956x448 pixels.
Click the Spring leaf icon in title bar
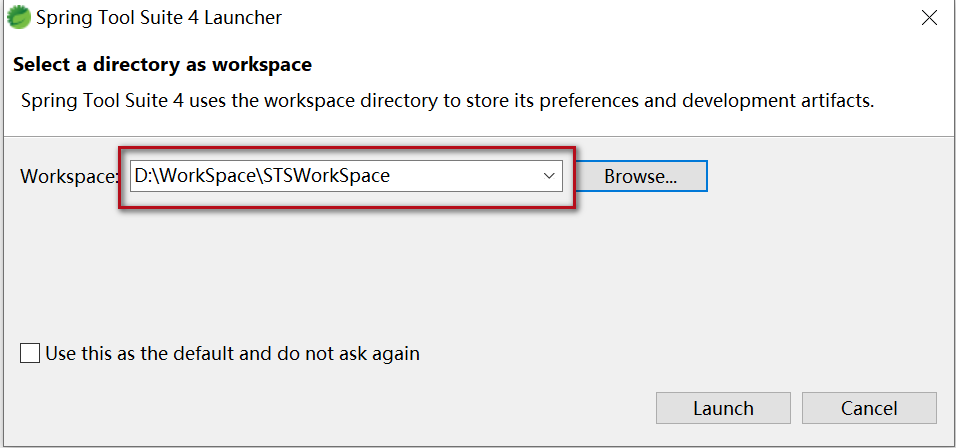18,17
